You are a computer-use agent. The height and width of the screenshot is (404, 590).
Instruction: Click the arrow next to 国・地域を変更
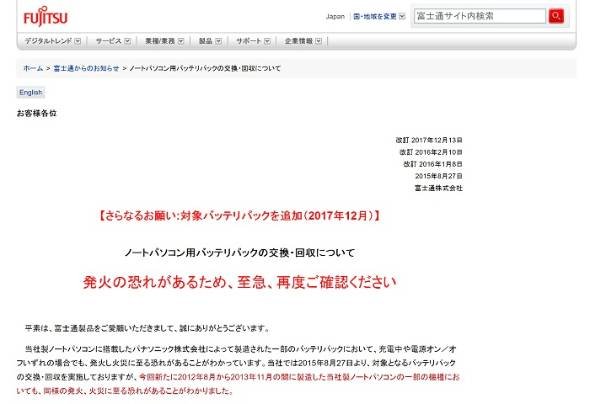[x=402, y=17]
